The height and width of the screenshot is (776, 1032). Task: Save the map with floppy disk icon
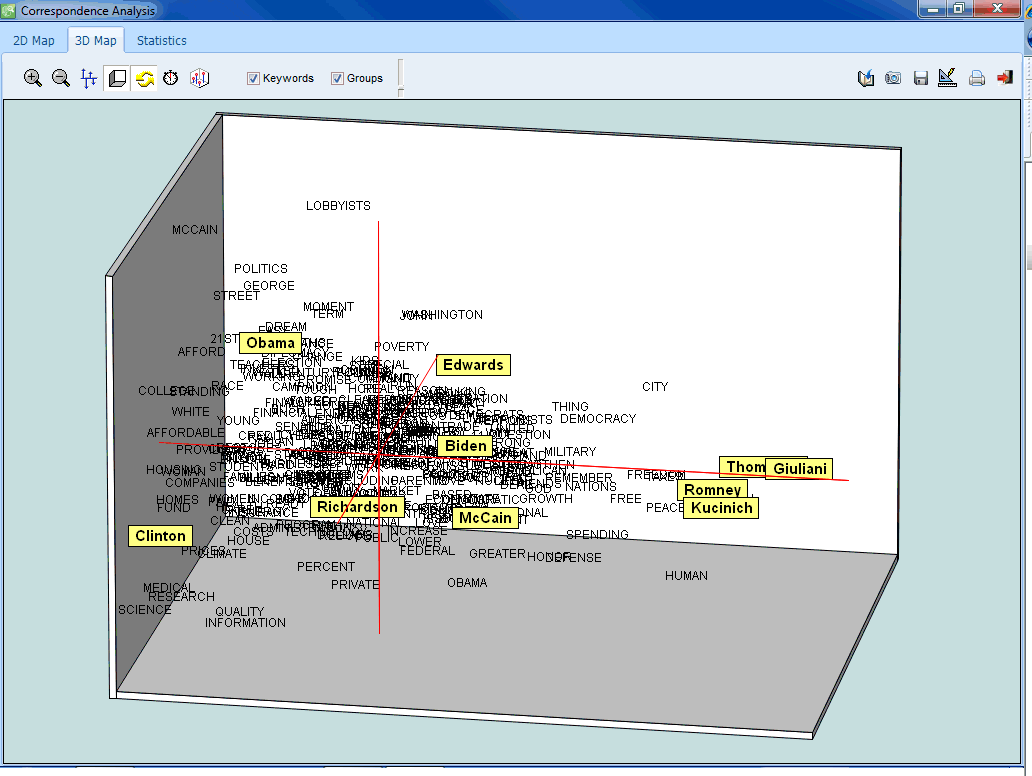pyautogui.click(x=921, y=78)
